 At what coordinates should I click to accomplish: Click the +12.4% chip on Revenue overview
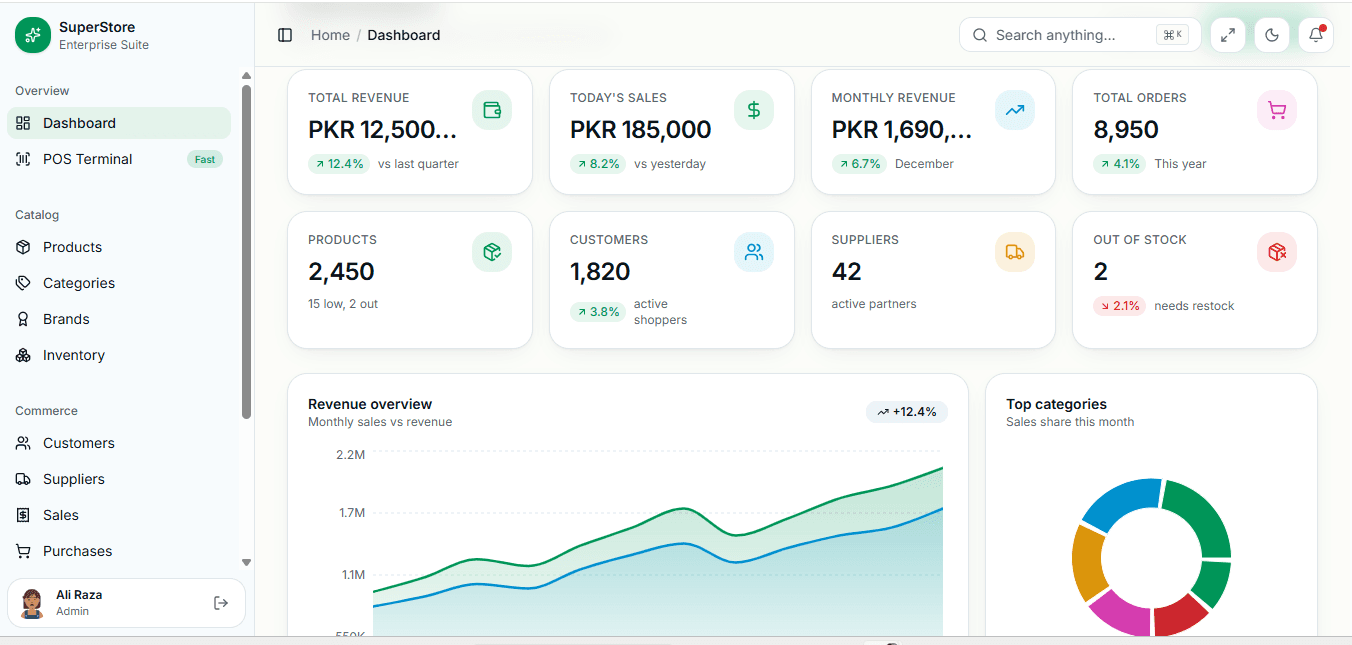click(907, 412)
